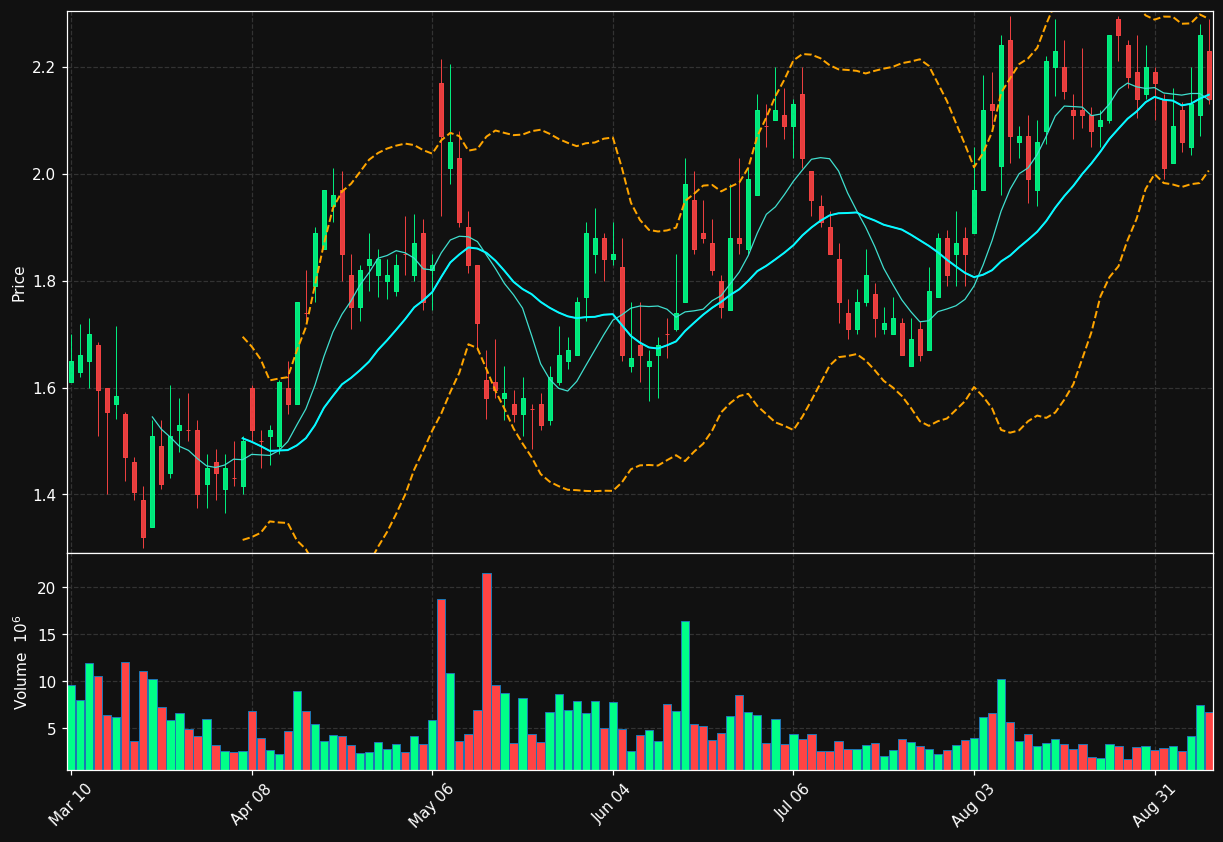The width and height of the screenshot is (1223, 842).
Task: Select the 'Jul 06' date tick label
Action: (793, 803)
